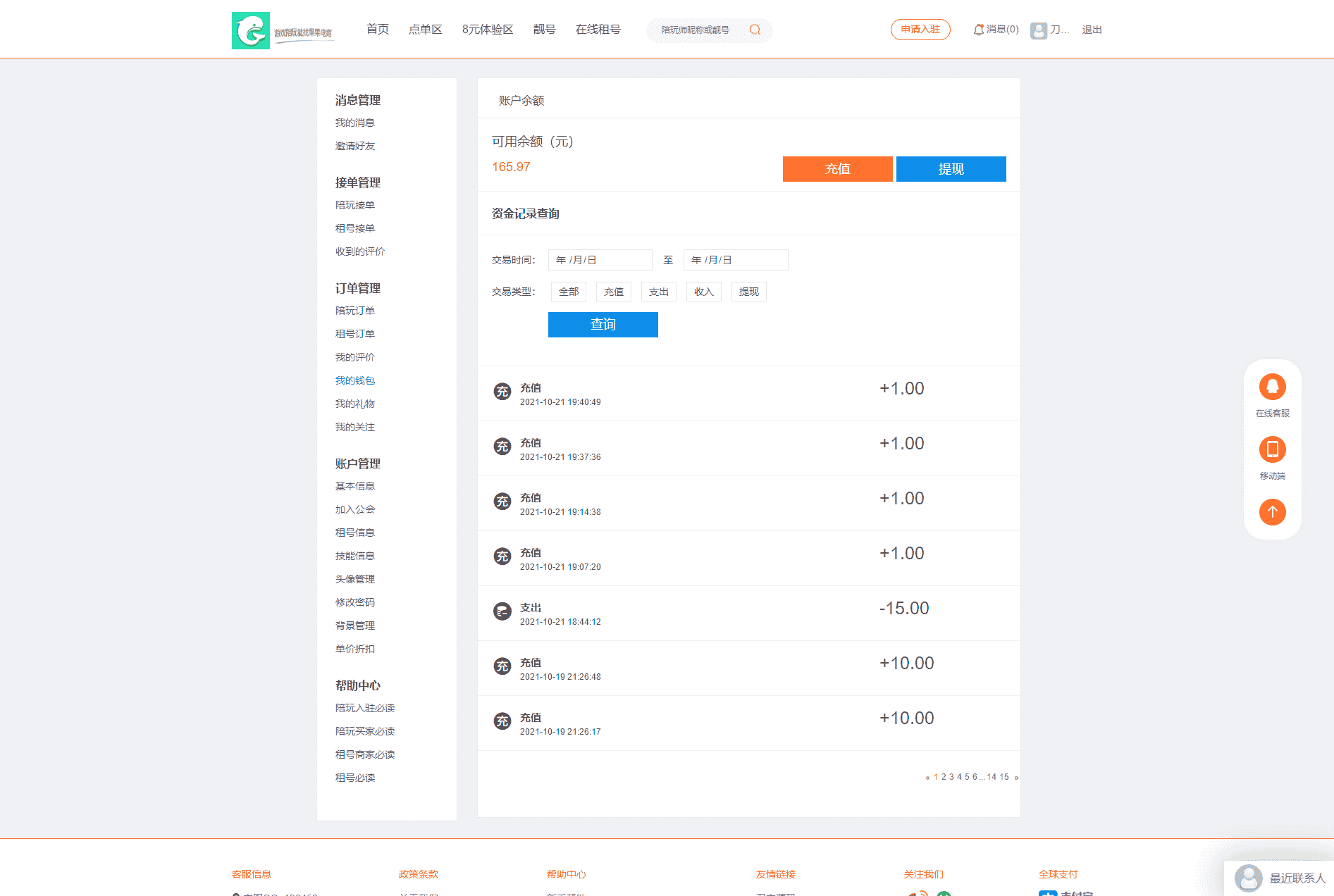Open 在线租号 navigation menu item
The image size is (1334, 896).
pyautogui.click(x=598, y=30)
